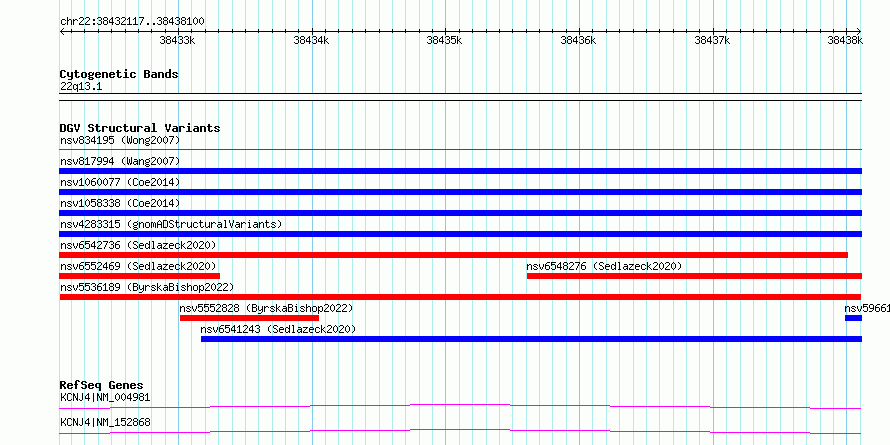The image size is (890, 445).
Task: Click the 38437k ruler tick label
Action: (x=712, y=40)
